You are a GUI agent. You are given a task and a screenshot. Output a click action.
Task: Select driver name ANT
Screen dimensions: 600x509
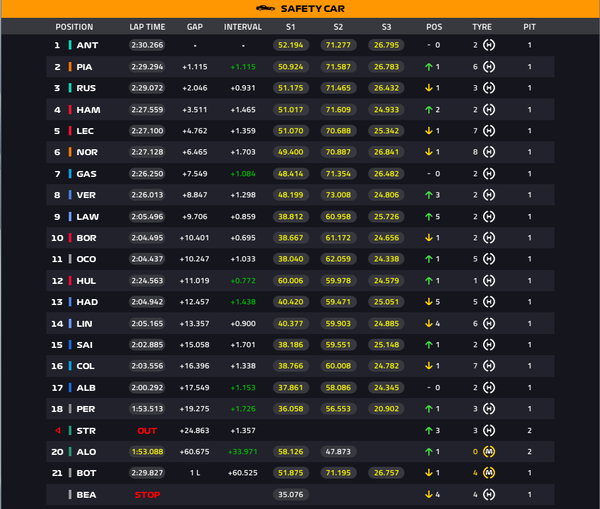tap(87, 45)
